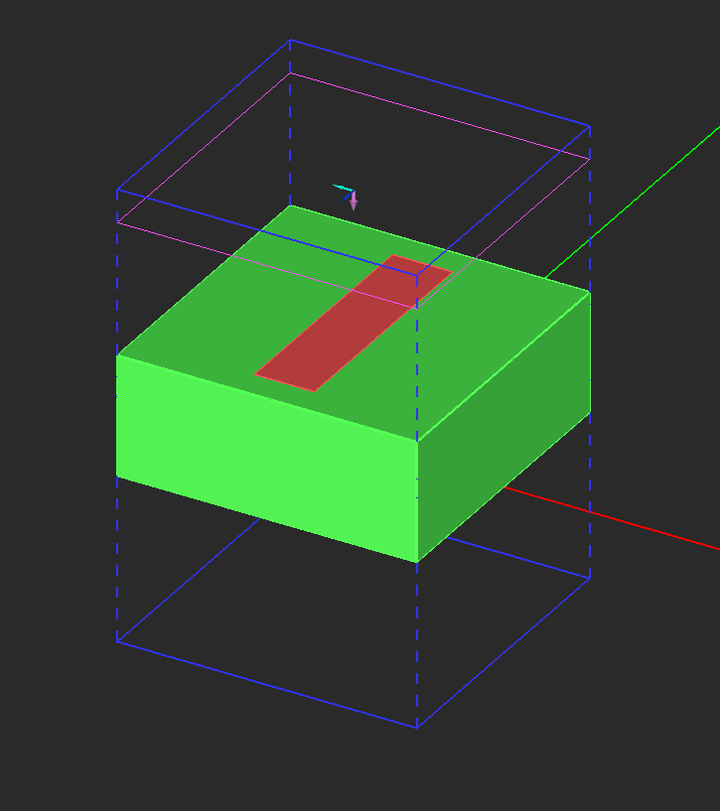Select the pink plane's back edge
720x811 pixels.
pos(440,116)
